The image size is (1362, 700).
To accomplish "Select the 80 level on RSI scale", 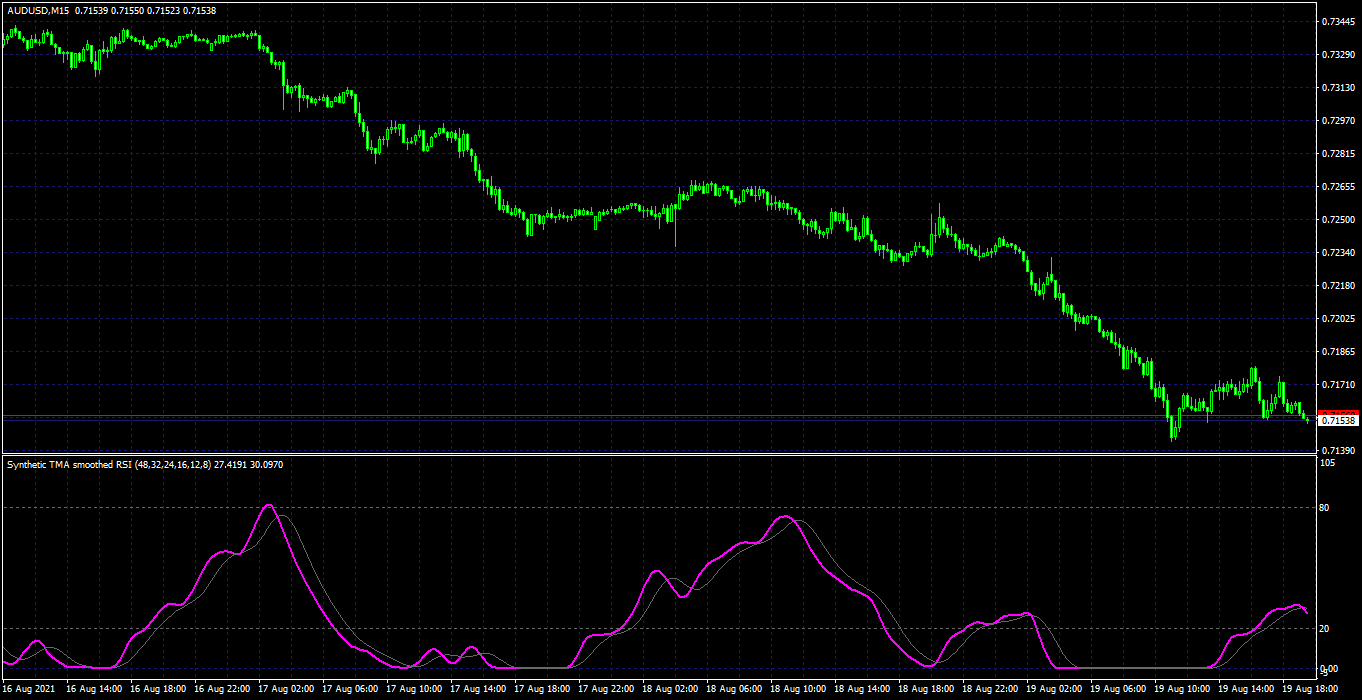I will pyautogui.click(x=1326, y=508).
